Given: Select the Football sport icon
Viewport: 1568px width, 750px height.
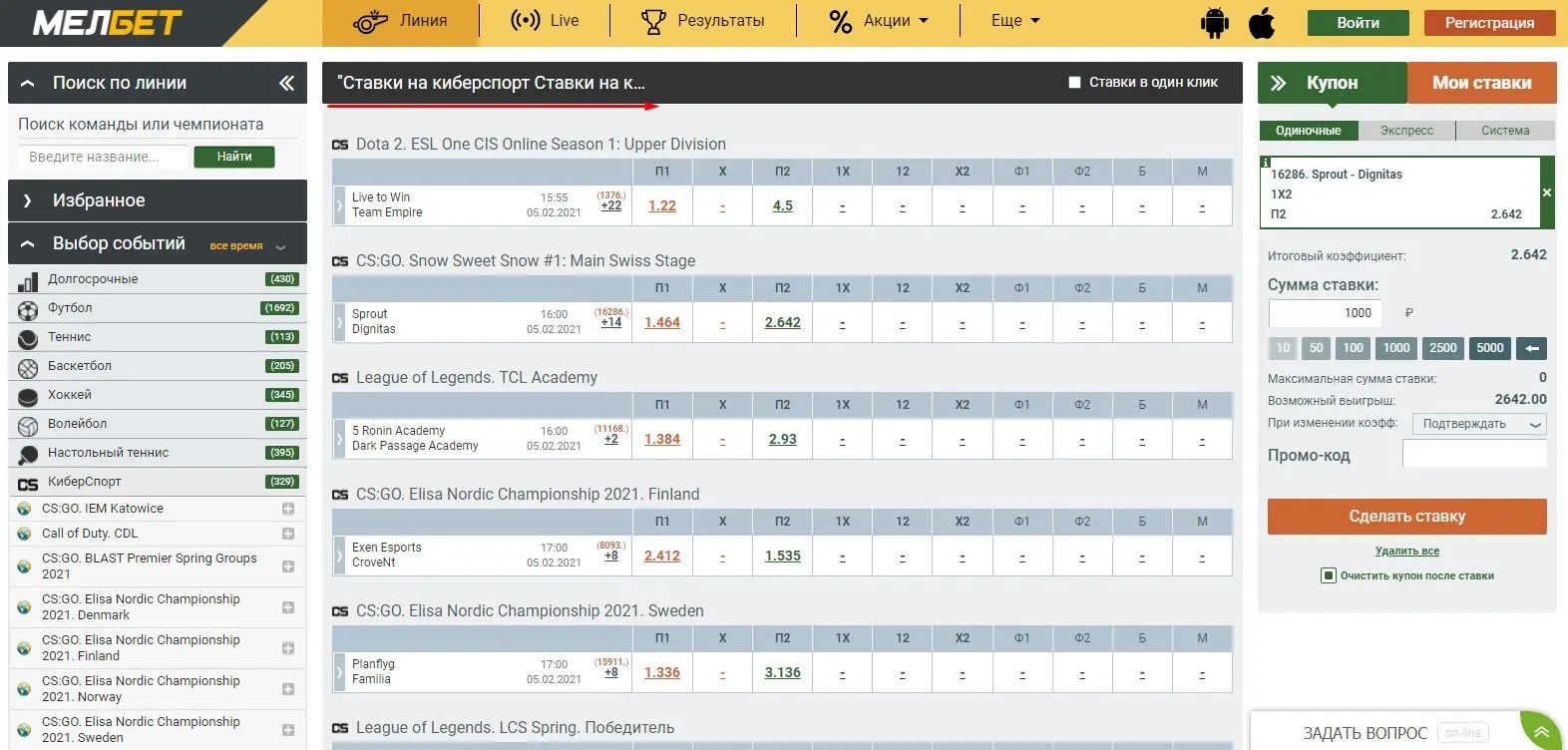Looking at the screenshot, I should click(28, 309).
